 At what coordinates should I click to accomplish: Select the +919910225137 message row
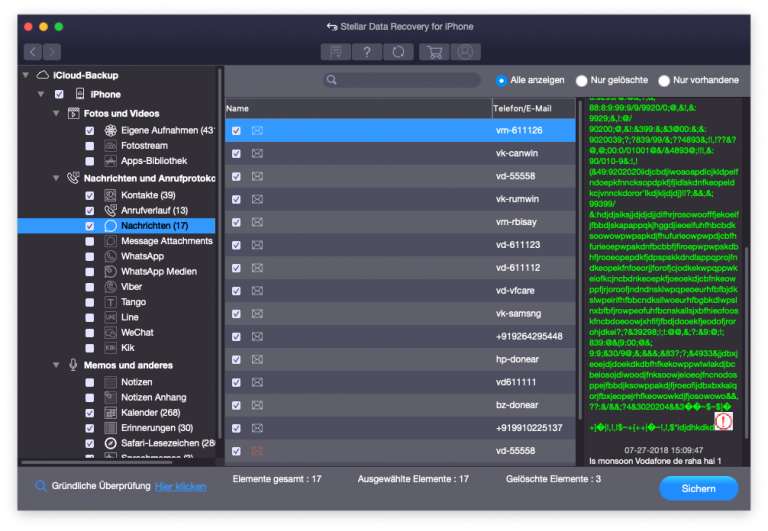[400, 428]
